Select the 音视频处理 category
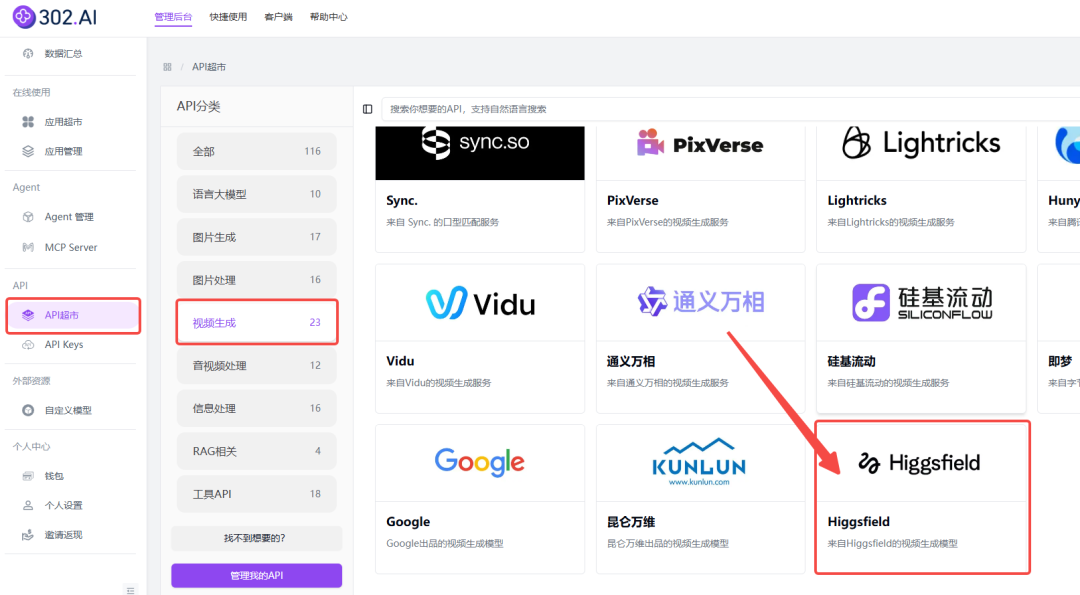The height and width of the screenshot is (595, 1080). point(256,366)
